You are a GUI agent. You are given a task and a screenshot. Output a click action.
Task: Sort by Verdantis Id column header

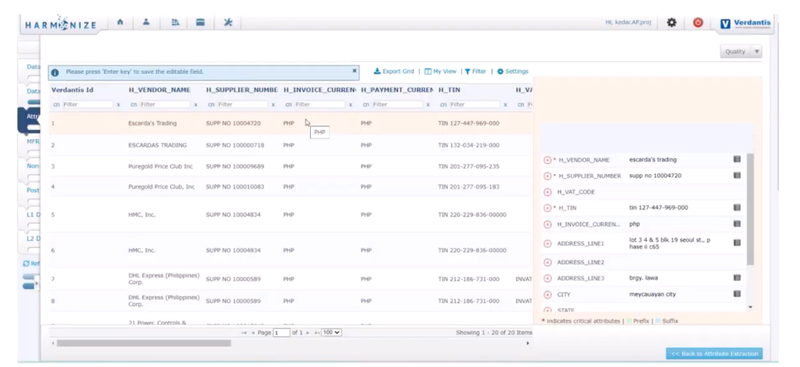click(x=72, y=90)
